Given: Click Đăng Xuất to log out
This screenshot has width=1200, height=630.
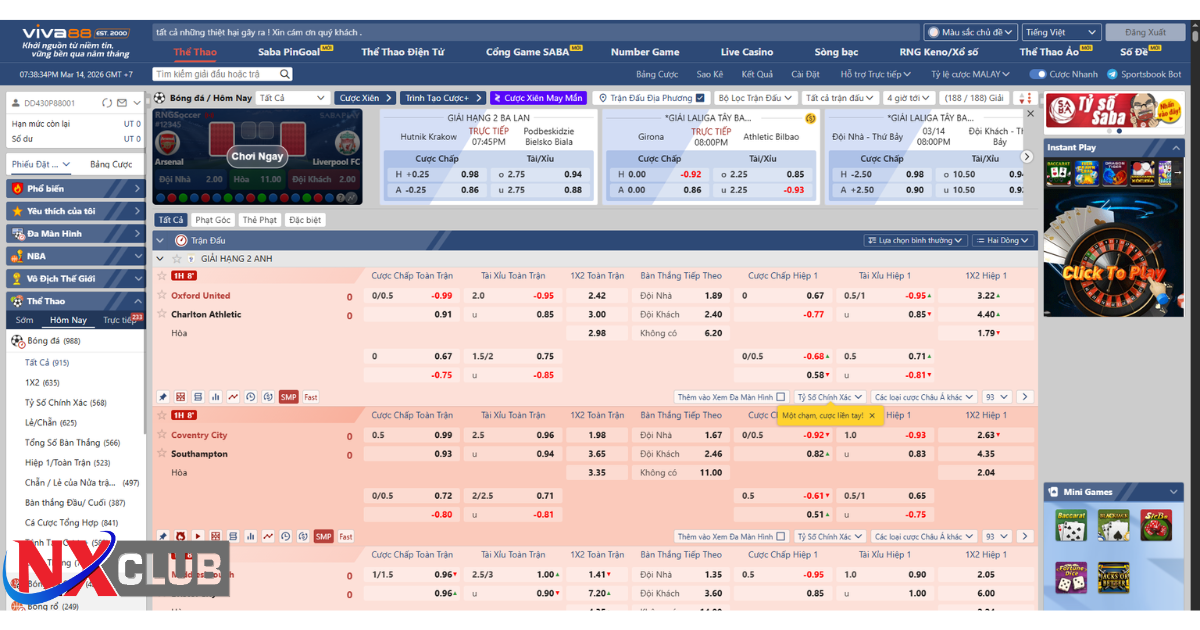Looking at the screenshot, I should [x=1145, y=31].
